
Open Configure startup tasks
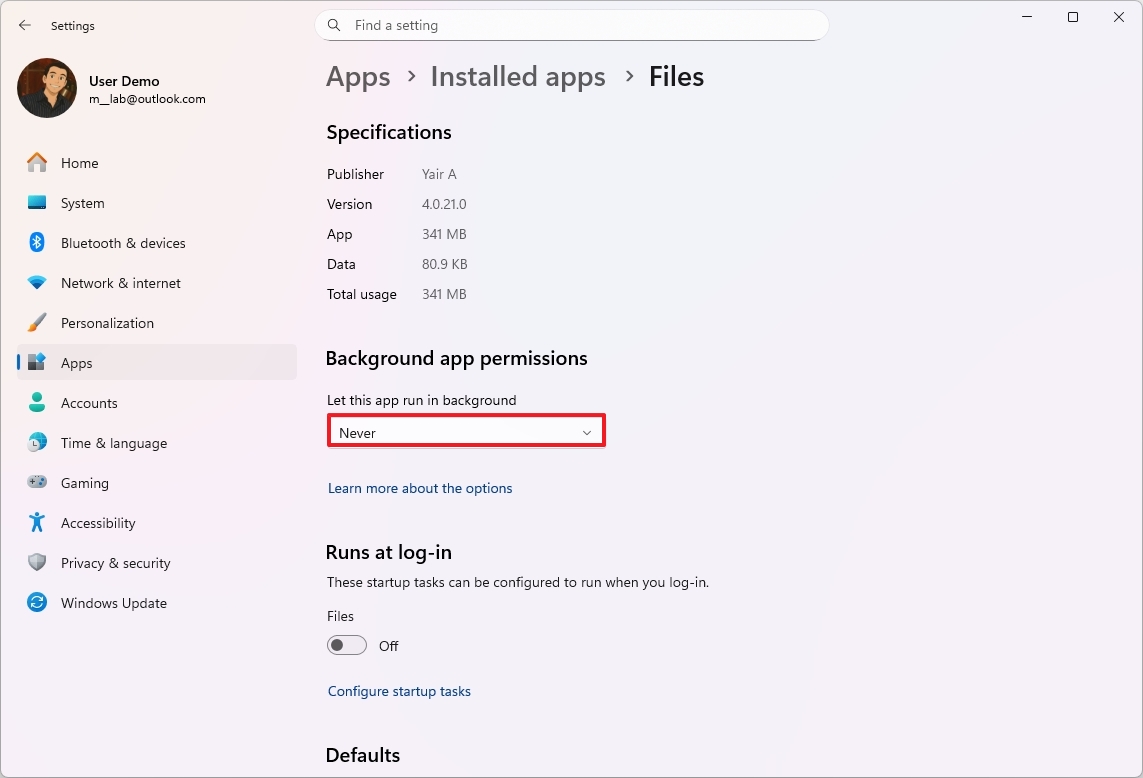coord(399,690)
